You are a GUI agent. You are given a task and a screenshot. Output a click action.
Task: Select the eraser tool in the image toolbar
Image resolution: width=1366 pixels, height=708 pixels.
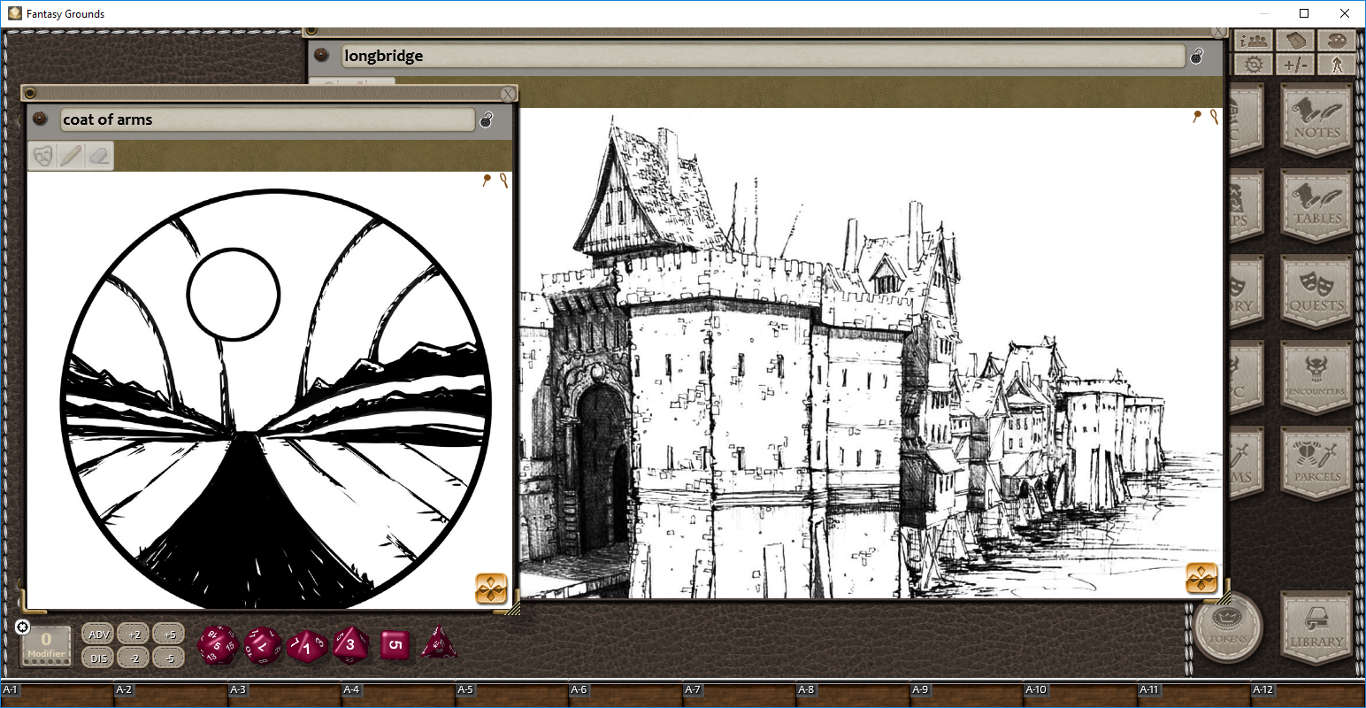click(x=99, y=156)
